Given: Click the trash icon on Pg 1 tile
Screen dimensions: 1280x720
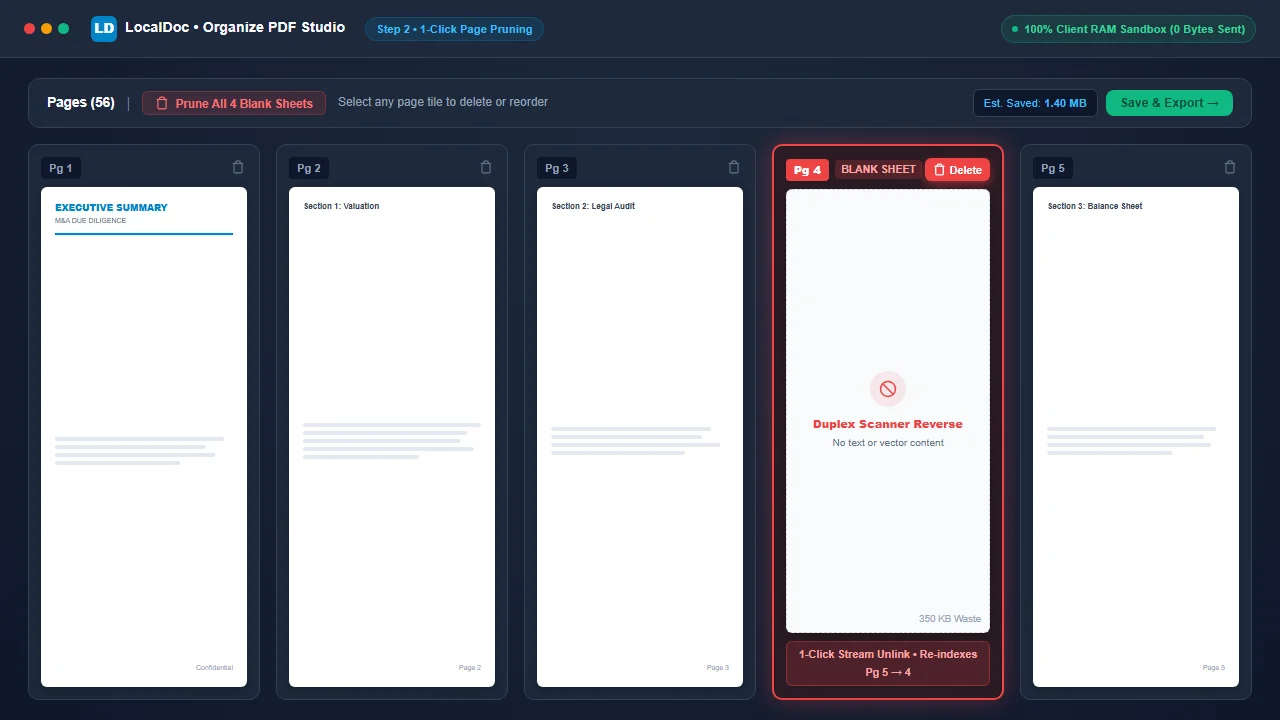Looking at the screenshot, I should [238, 168].
